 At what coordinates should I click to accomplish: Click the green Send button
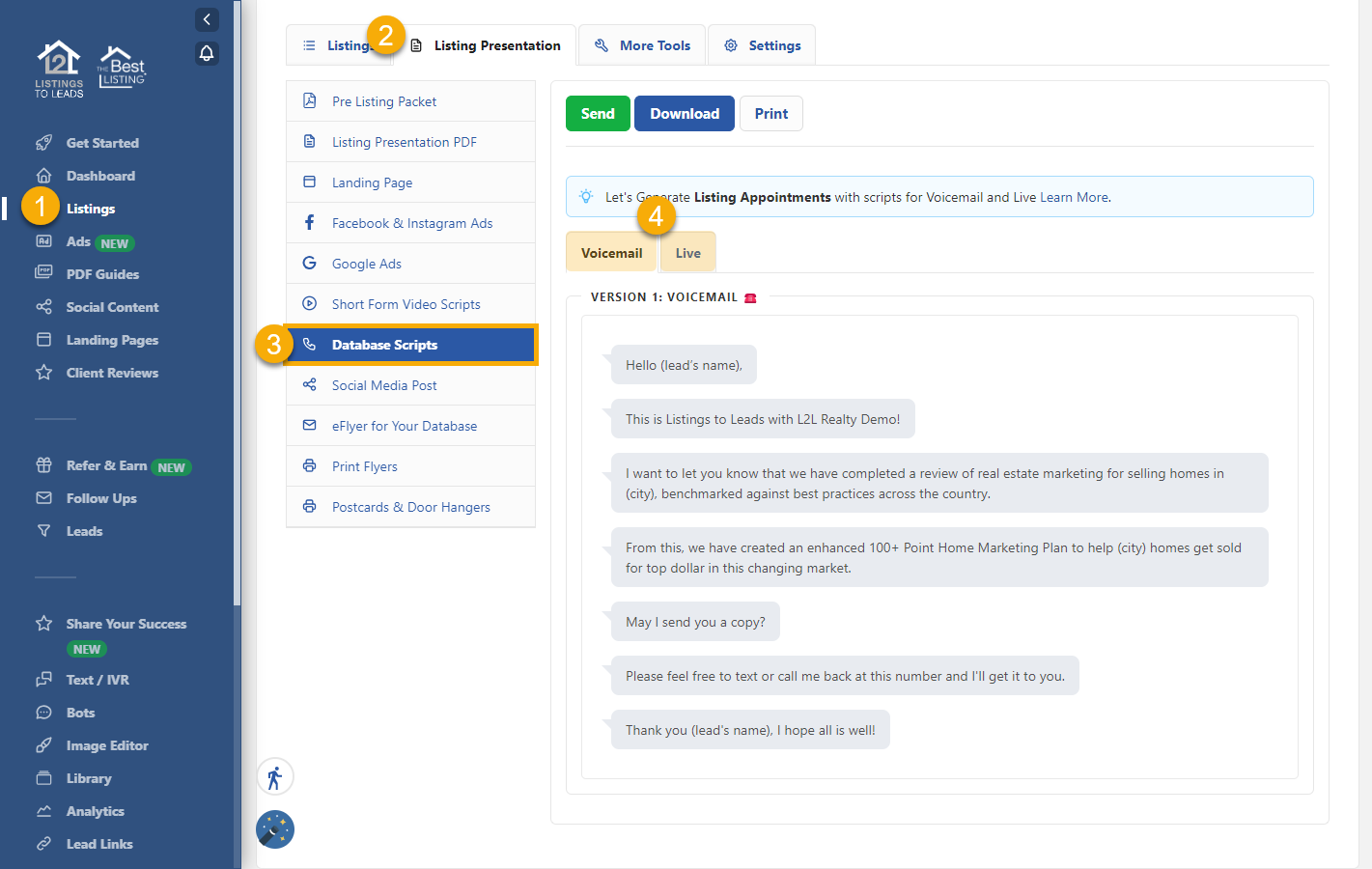pyautogui.click(x=598, y=114)
